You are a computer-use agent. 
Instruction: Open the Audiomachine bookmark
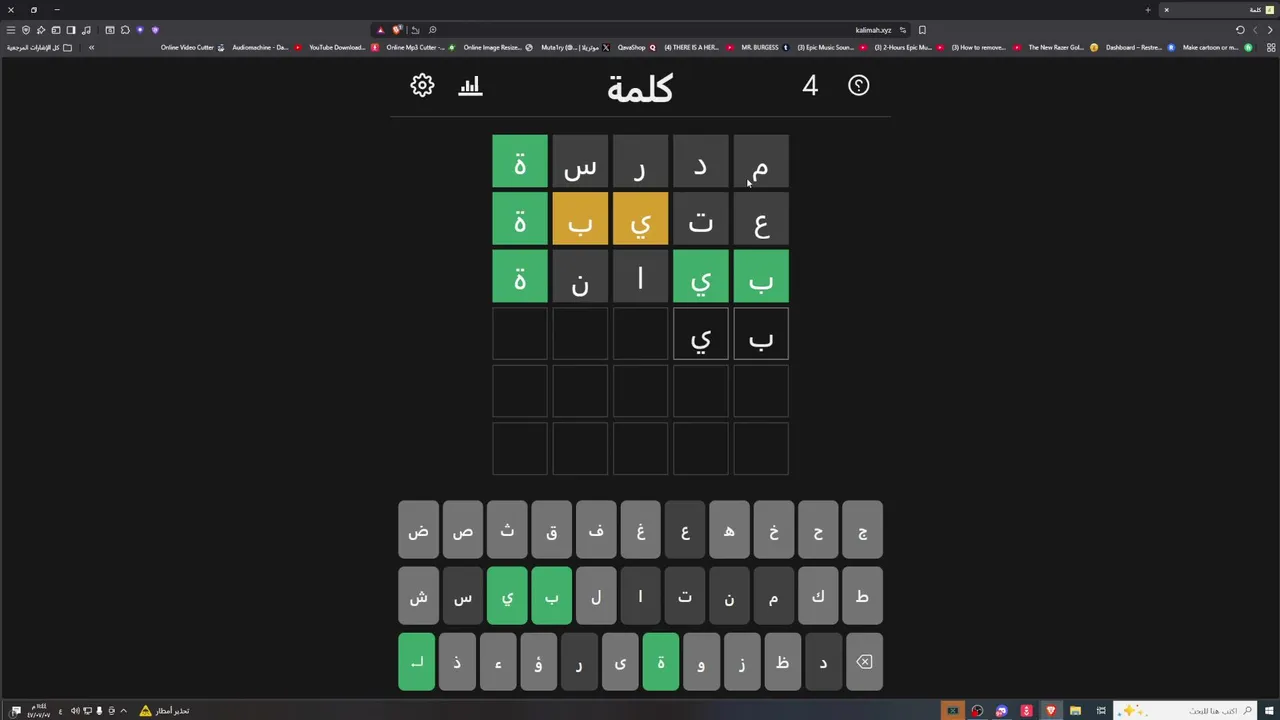[266, 47]
